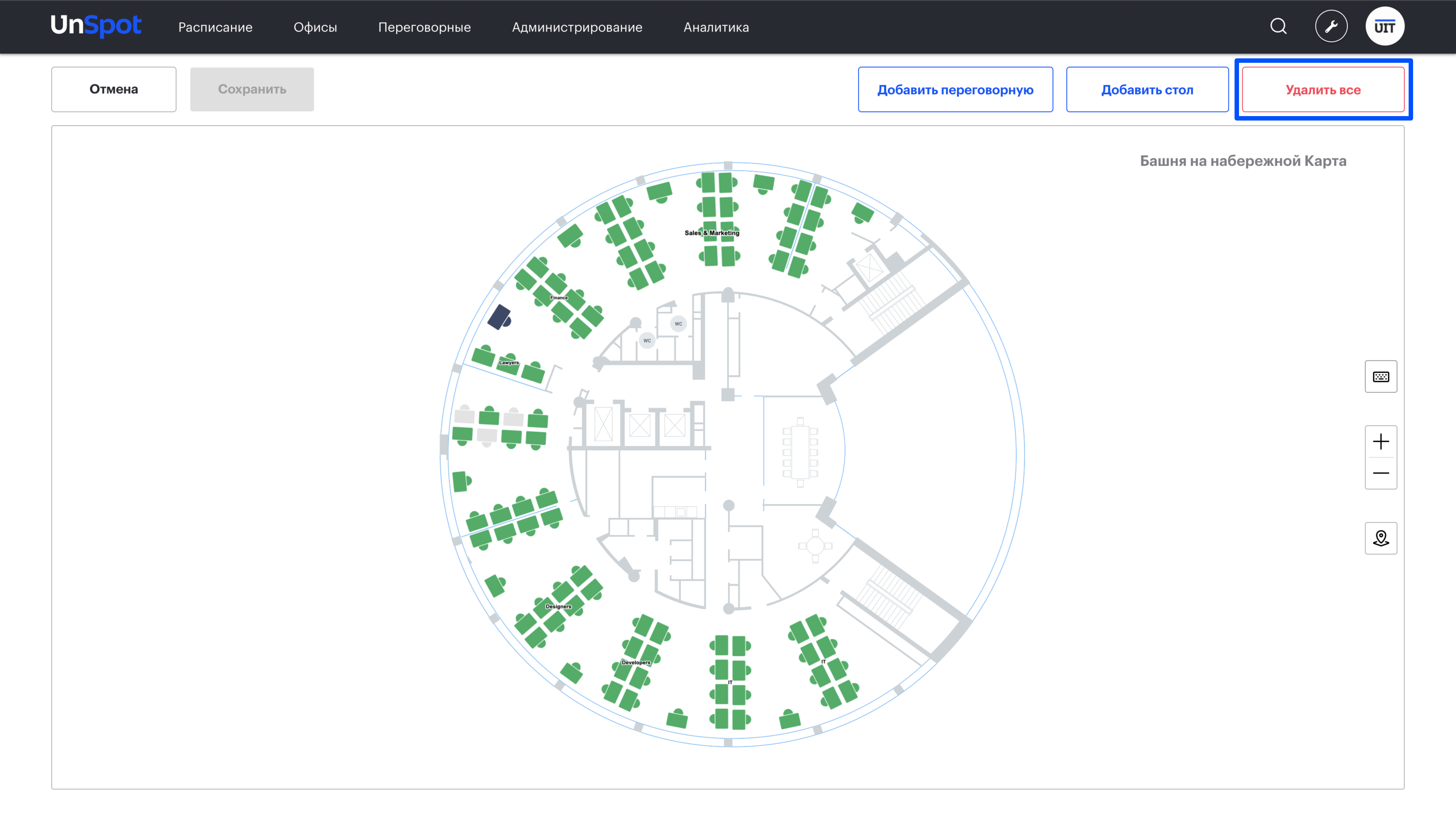Click the Отмена button
This screenshot has width=1456, height=818.
(x=114, y=89)
